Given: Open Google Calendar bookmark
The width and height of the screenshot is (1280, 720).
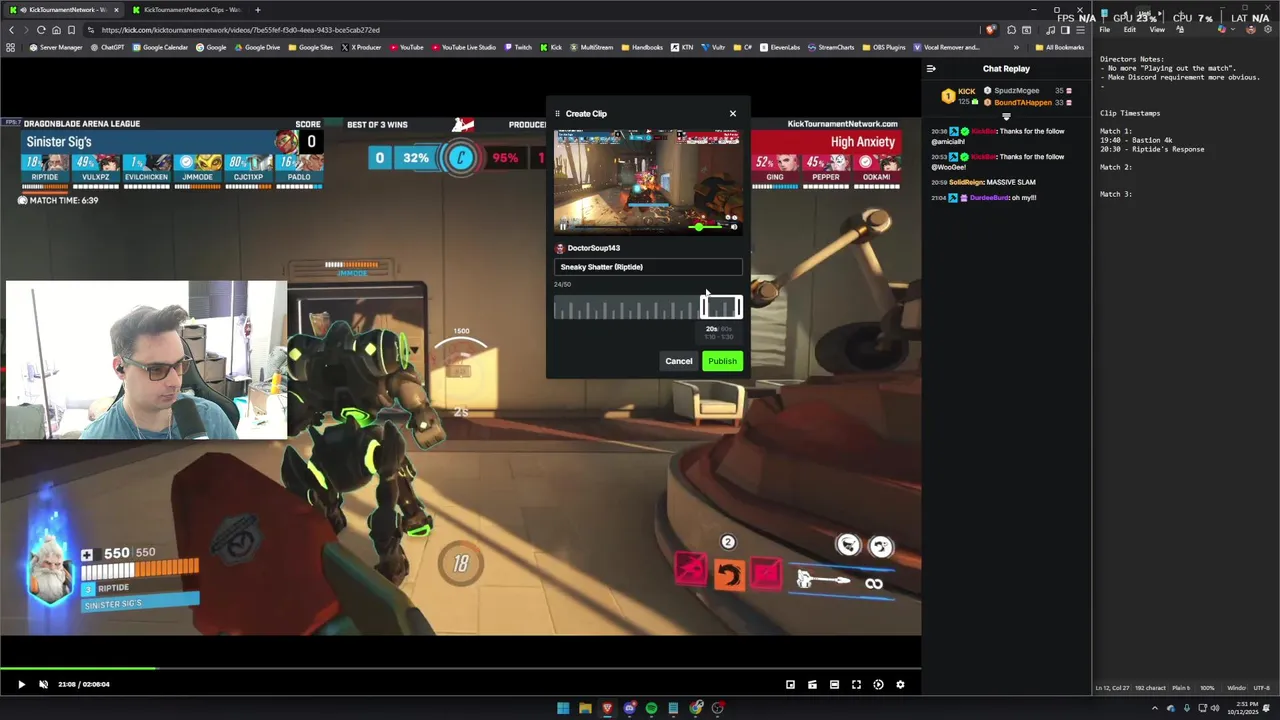Looking at the screenshot, I should coord(161,47).
